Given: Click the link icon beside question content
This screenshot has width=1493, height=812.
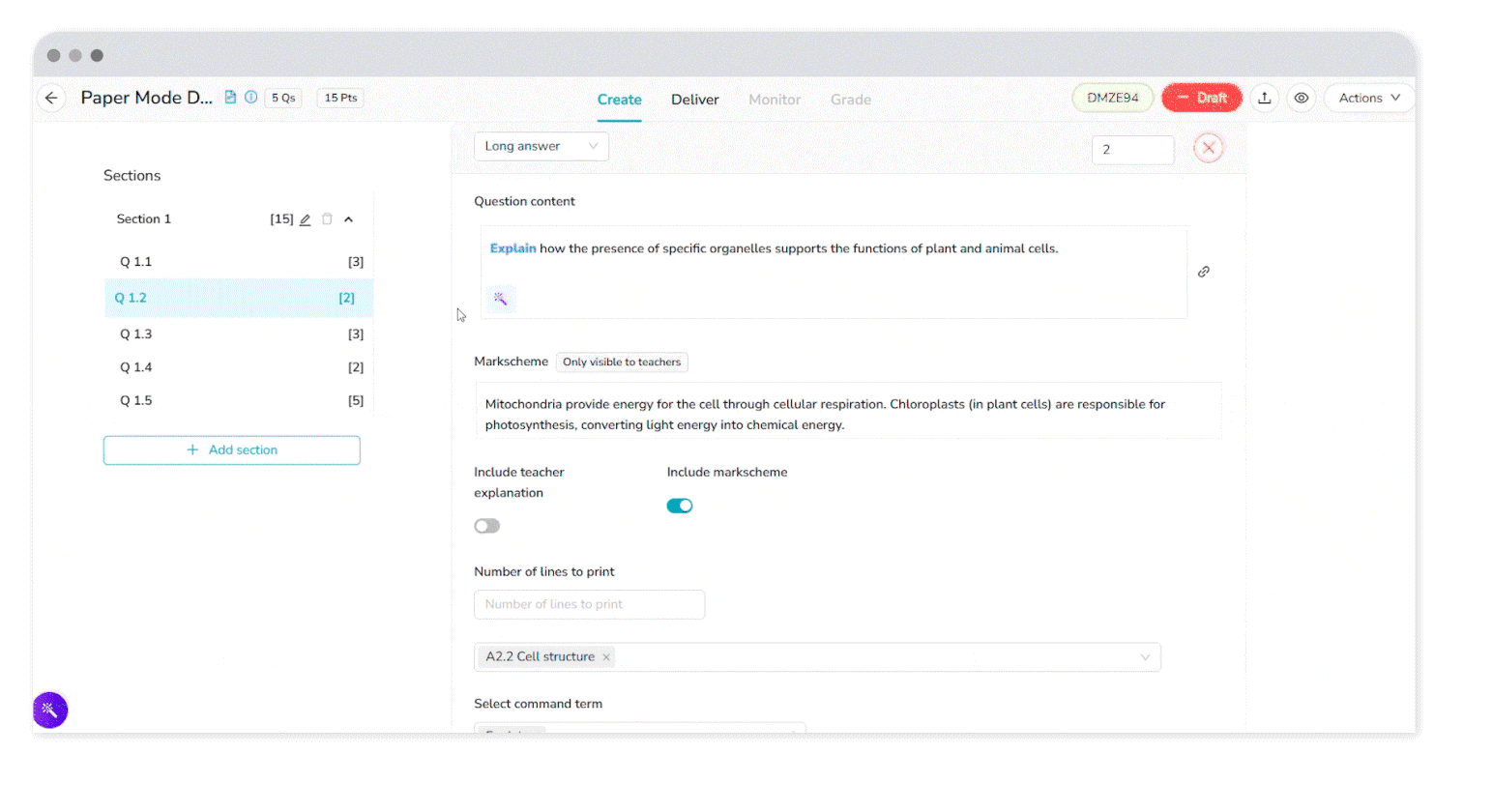Looking at the screenshot, I should coord(1204,272).
